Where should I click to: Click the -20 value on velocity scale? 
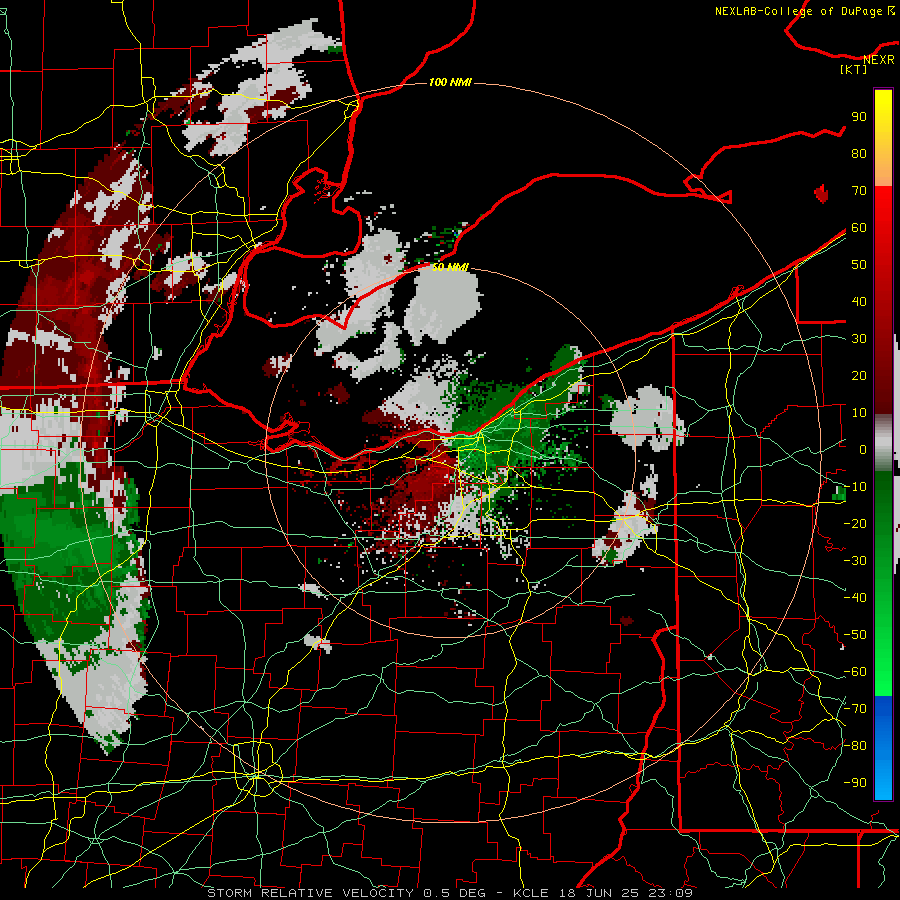(855, 523)
